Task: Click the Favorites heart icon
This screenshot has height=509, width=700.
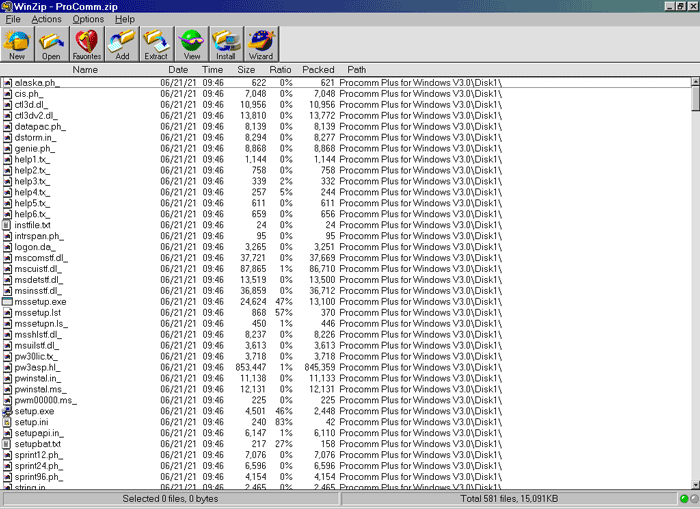Action: pos(87,44)
